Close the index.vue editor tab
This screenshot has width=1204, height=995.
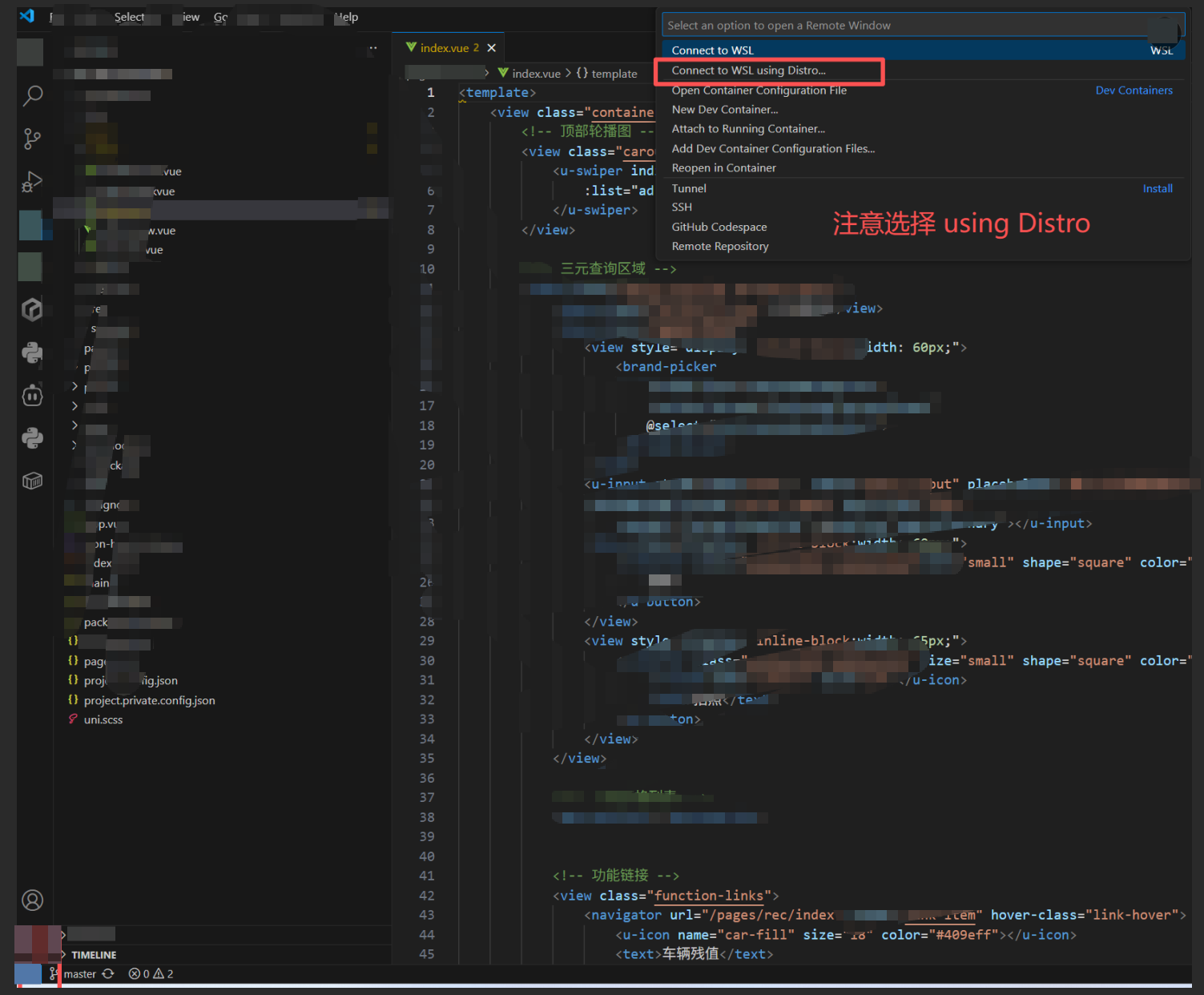(x=492, y=48)
